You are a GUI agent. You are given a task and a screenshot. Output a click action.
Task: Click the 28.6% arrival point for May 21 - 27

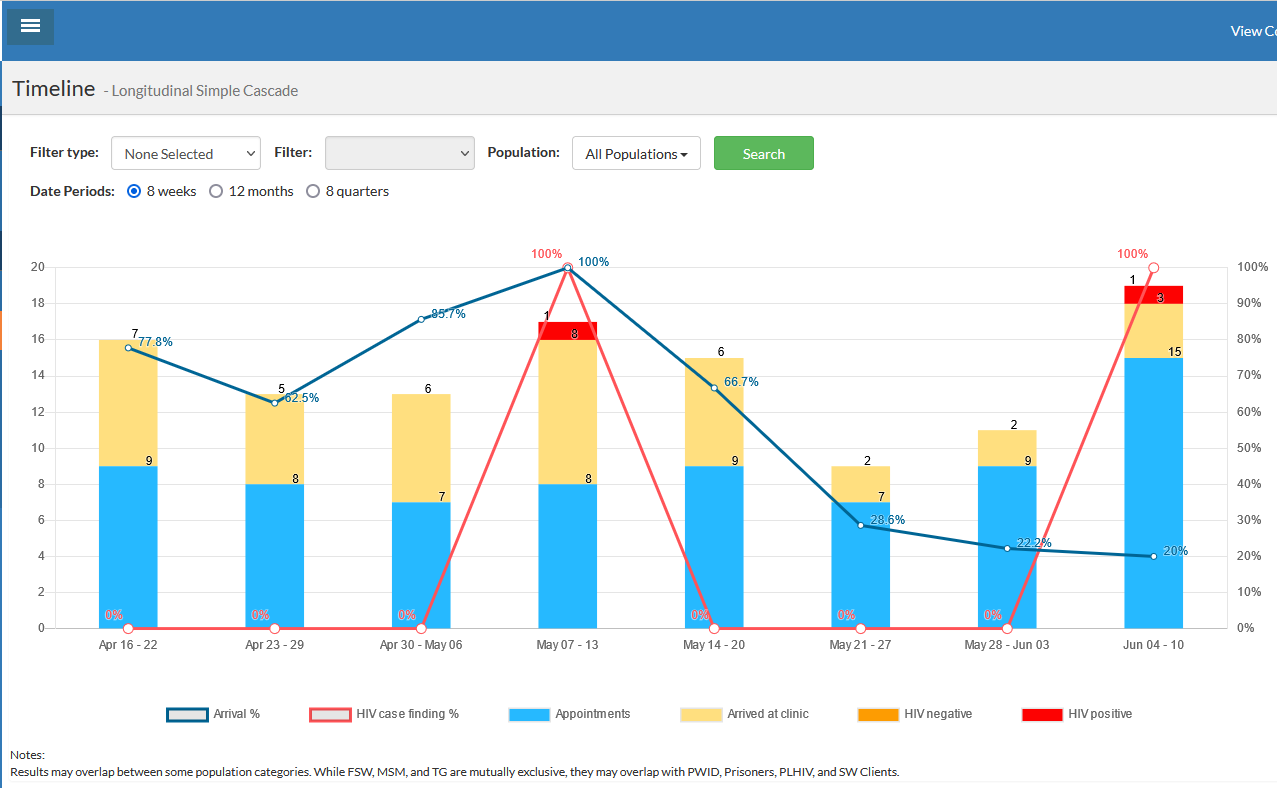tap(860, 525)
